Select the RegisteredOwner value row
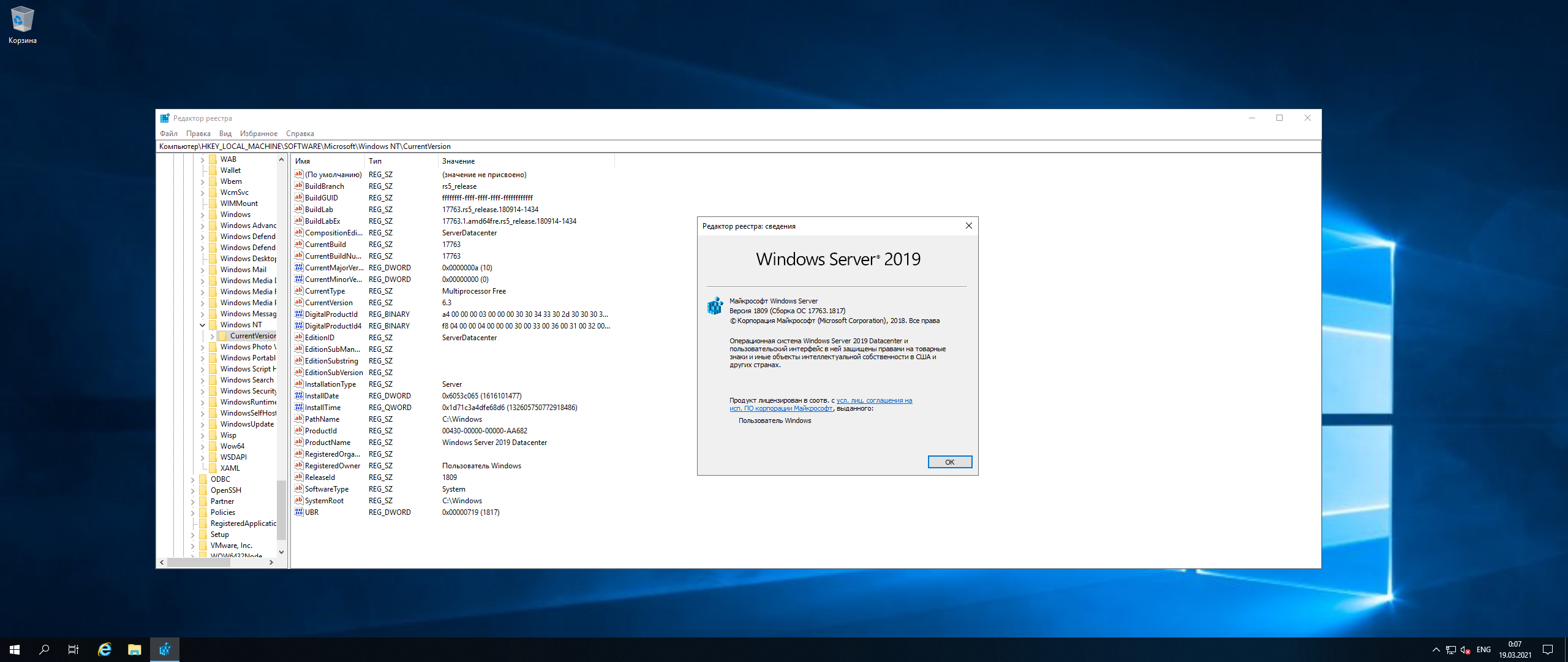1568x662 pixels. click(x=452, y=466)
